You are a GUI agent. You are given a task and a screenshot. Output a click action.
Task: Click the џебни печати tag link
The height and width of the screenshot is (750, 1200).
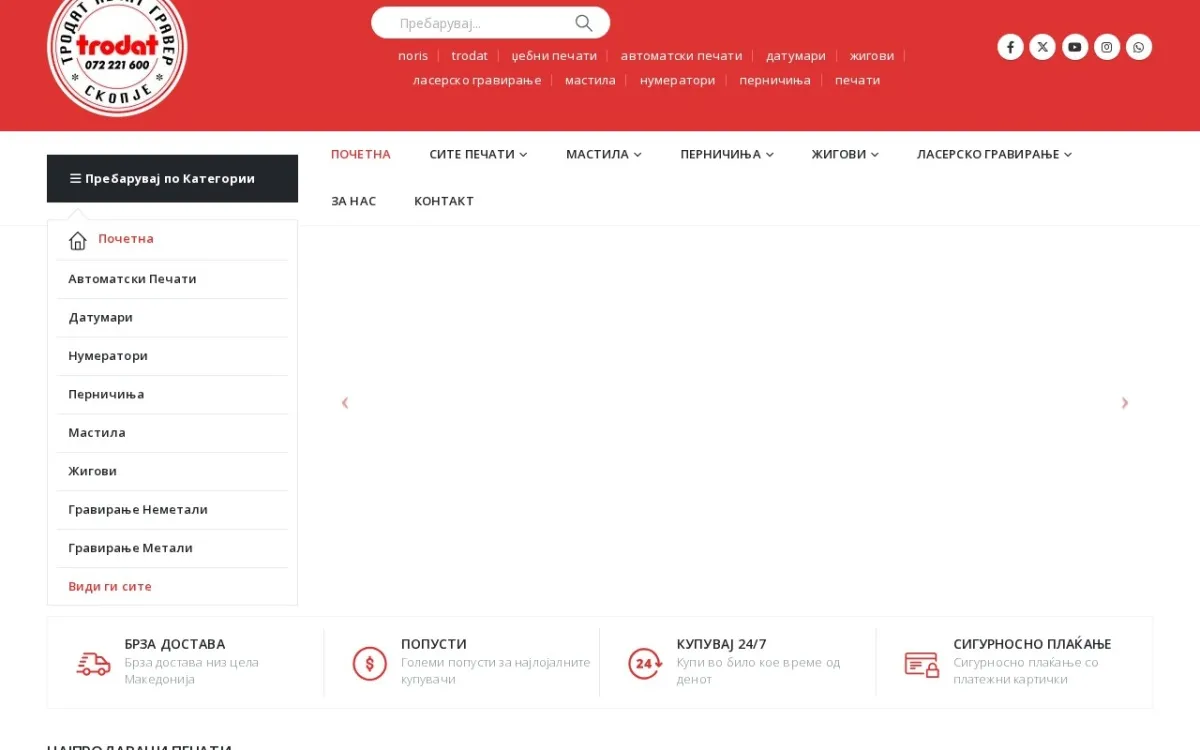(554, 56)
